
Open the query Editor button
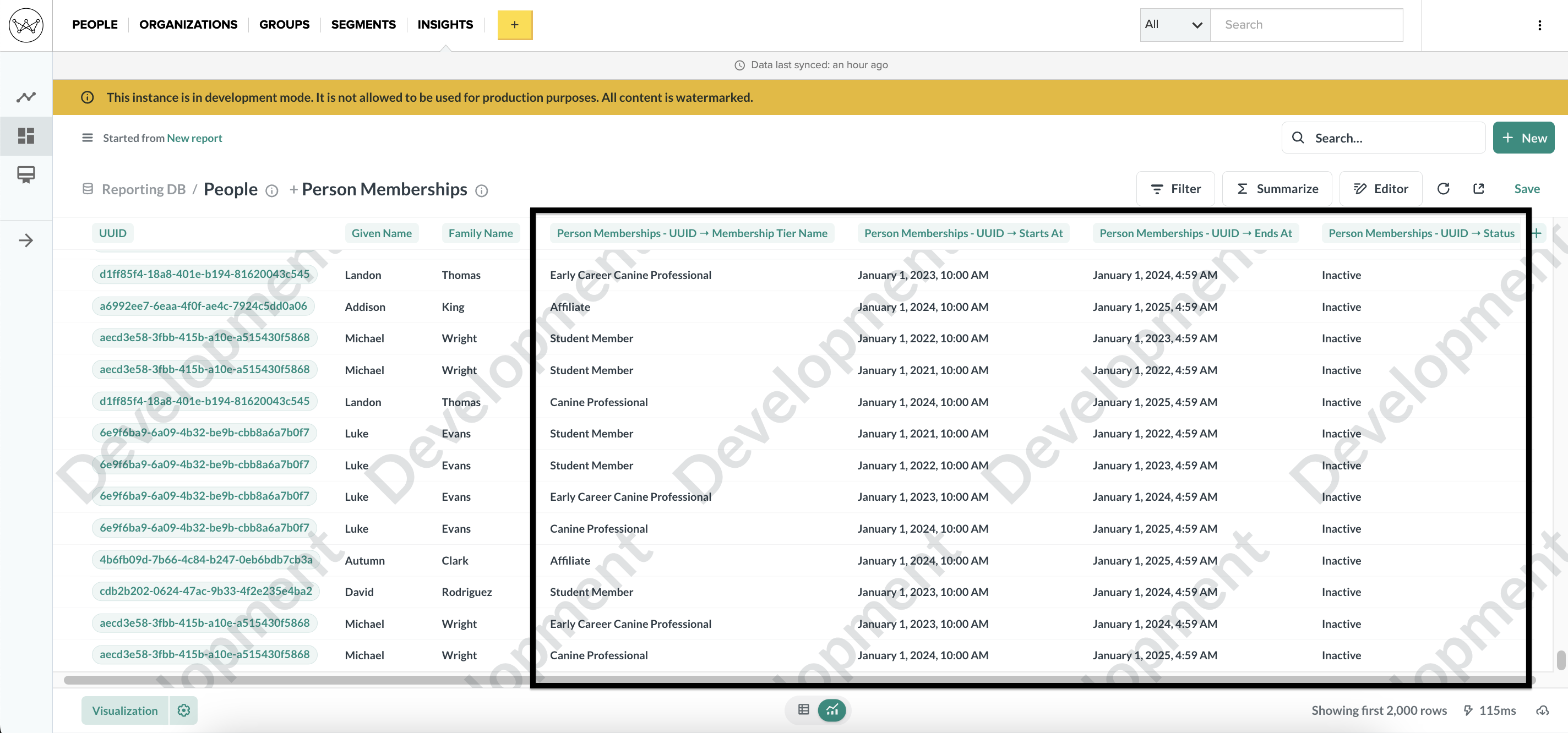click(1380, 189)
